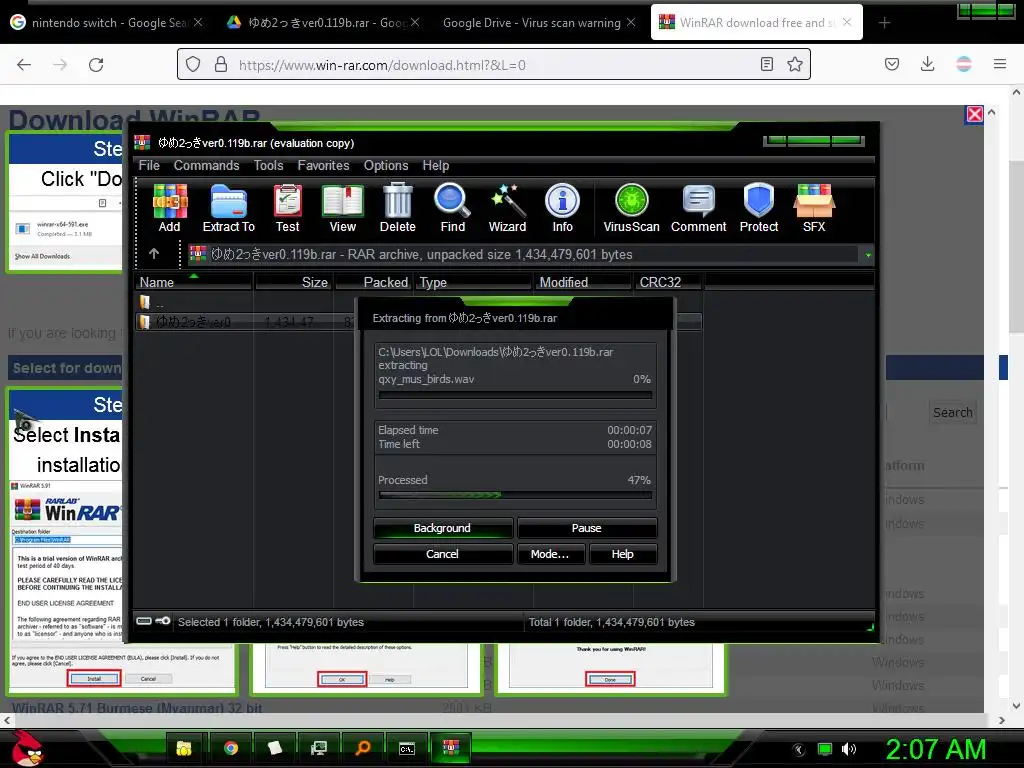Viewport: 1024px width, 768px height.
Task: Click the Angry Birds start button
Action: (x=27, y=748)
